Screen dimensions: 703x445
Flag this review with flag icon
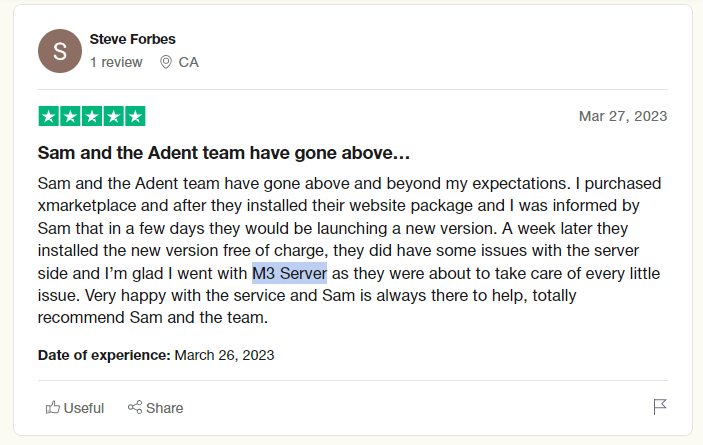660,407
